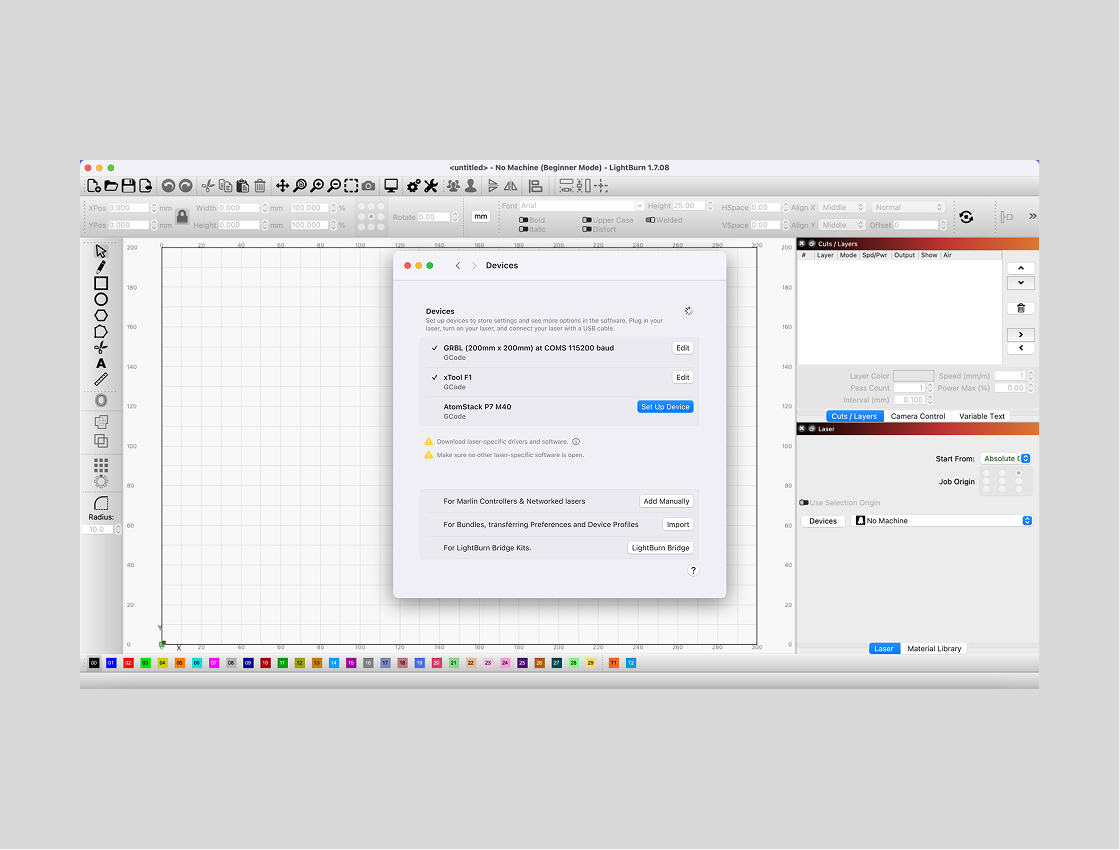Click the camera capture icon in toolbar

click(x=369, y=186)
